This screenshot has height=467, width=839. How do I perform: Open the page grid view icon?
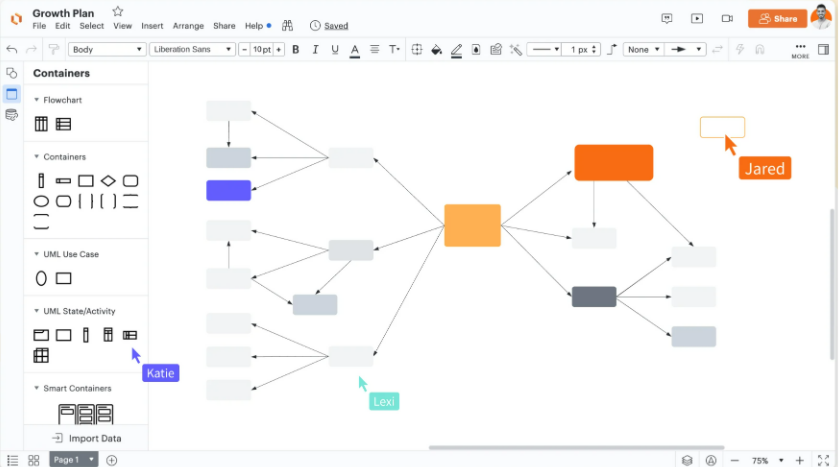pos(34,460)
